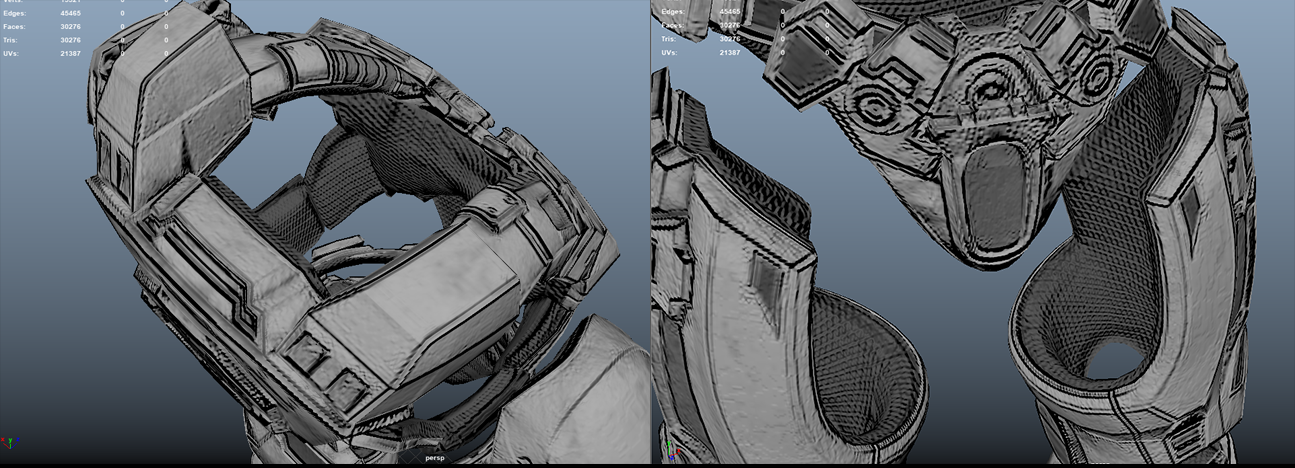Click Faces count 30276 in right viewport
The width and height of the screenshot is (1295, 468).
point(730,25)
